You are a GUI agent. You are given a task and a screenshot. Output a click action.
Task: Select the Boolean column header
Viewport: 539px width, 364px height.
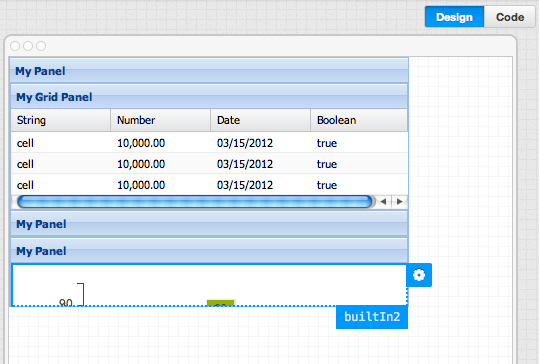pyautogui.click(x=359, y=120)
